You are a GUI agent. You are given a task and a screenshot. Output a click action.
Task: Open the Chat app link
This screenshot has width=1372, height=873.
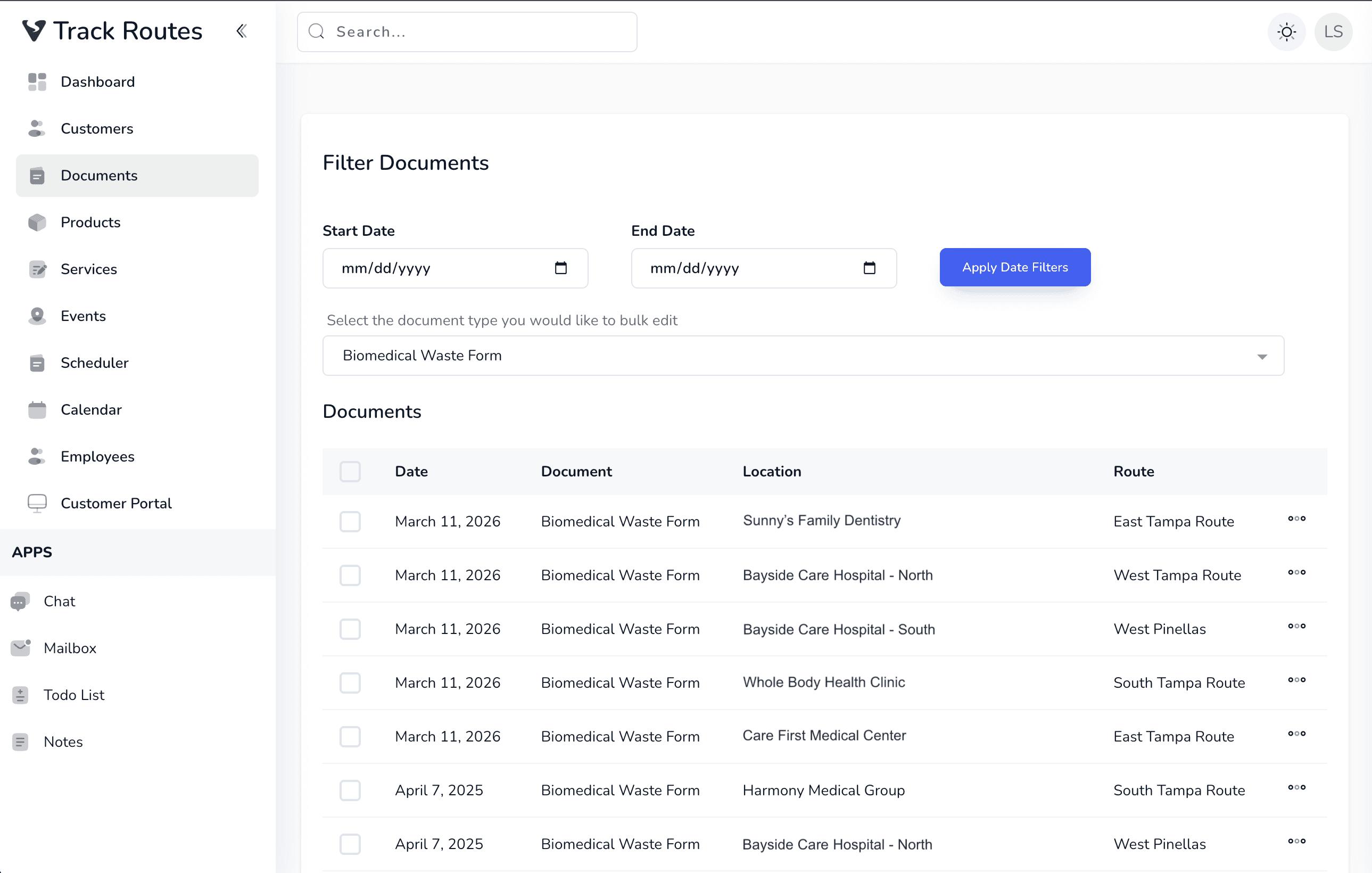click(59, 601)
